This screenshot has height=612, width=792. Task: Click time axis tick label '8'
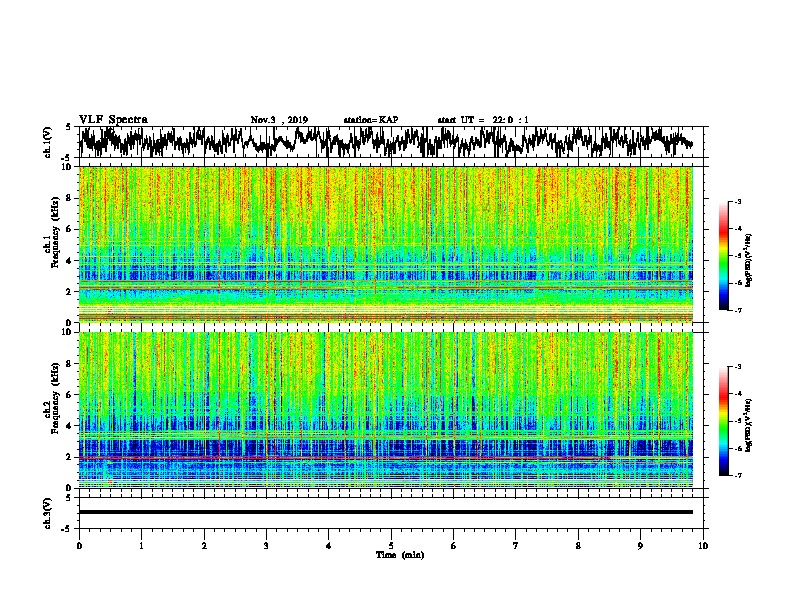pos(578,546)
